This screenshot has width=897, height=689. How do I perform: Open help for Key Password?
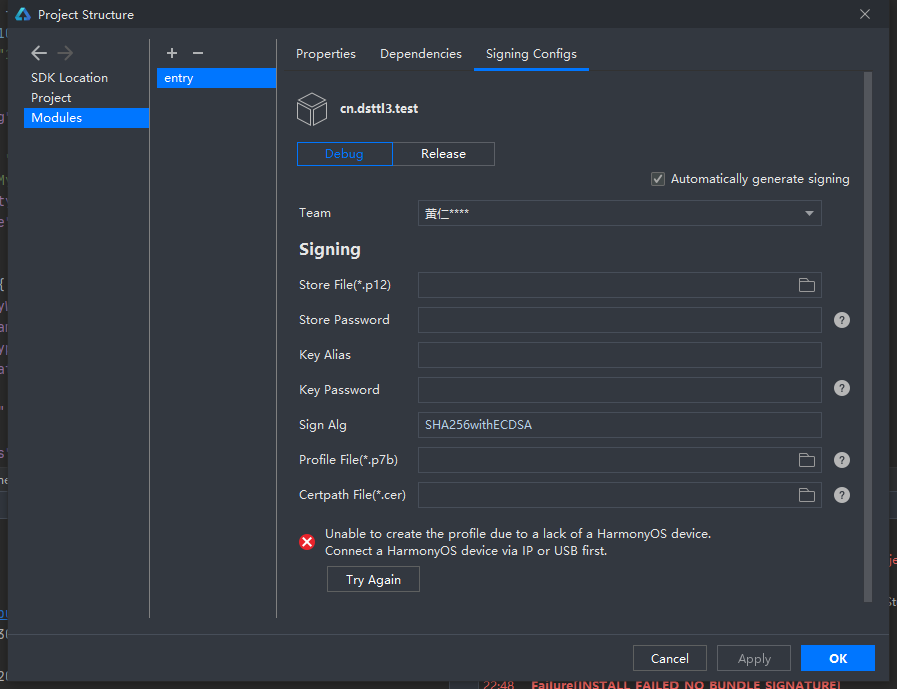click(x=842, y=388)
